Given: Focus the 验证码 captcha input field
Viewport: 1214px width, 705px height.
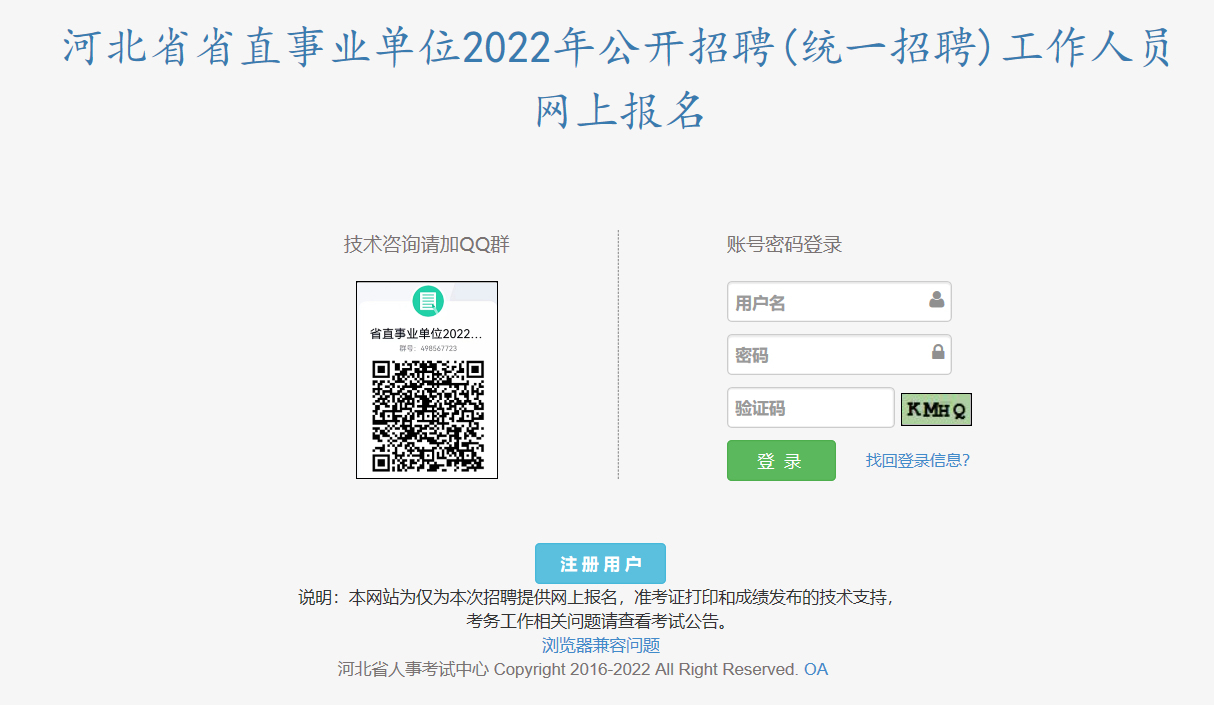Looking at the screenshot, I should point(811,408).
